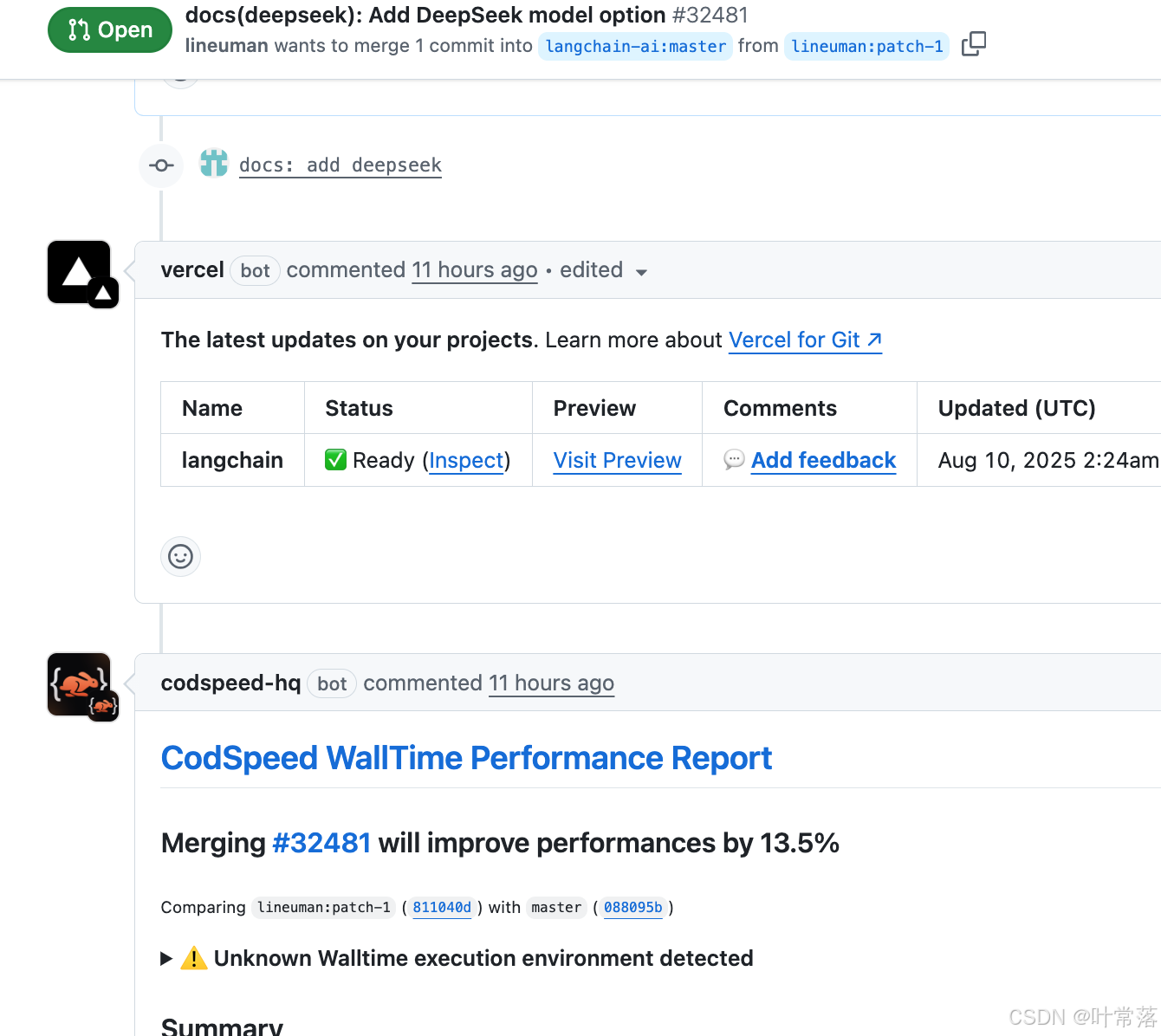Open commit hash 088095b
The image size is (1161, 1036).
pos(633,908)
